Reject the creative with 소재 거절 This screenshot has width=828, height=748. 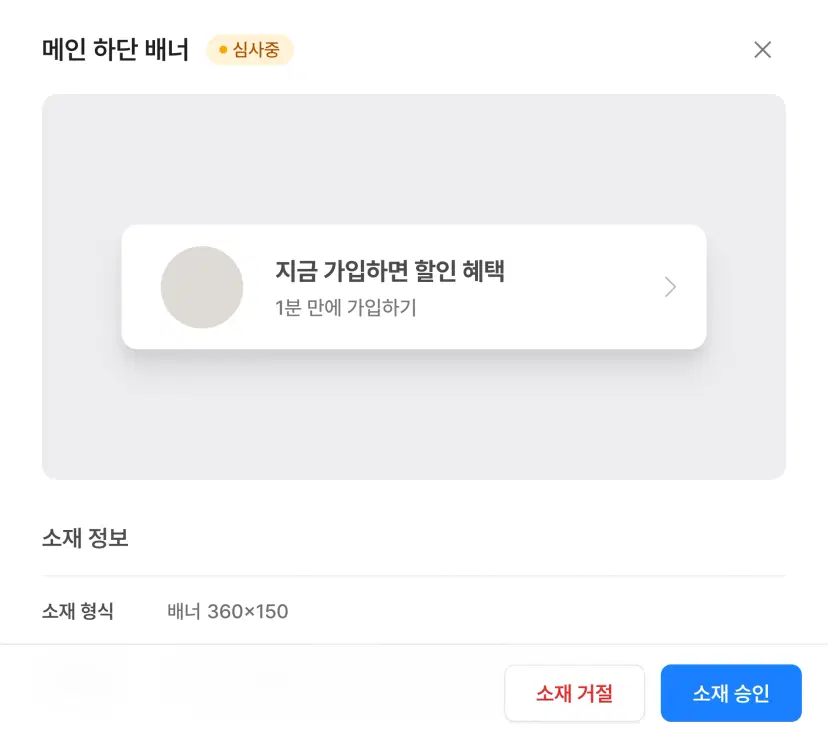(x=574, y=693)
